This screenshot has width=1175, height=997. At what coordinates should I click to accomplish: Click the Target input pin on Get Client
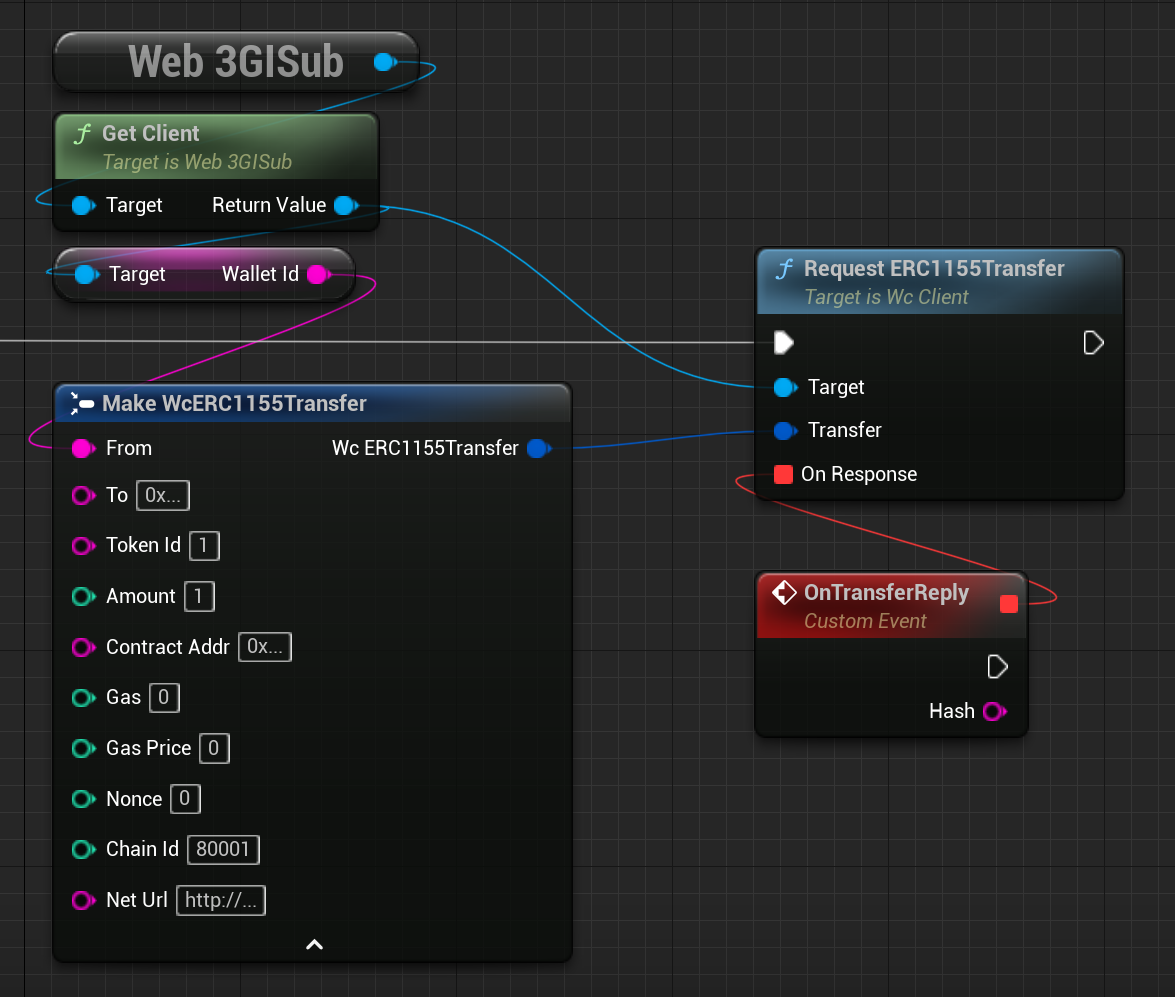coord(81,205)
